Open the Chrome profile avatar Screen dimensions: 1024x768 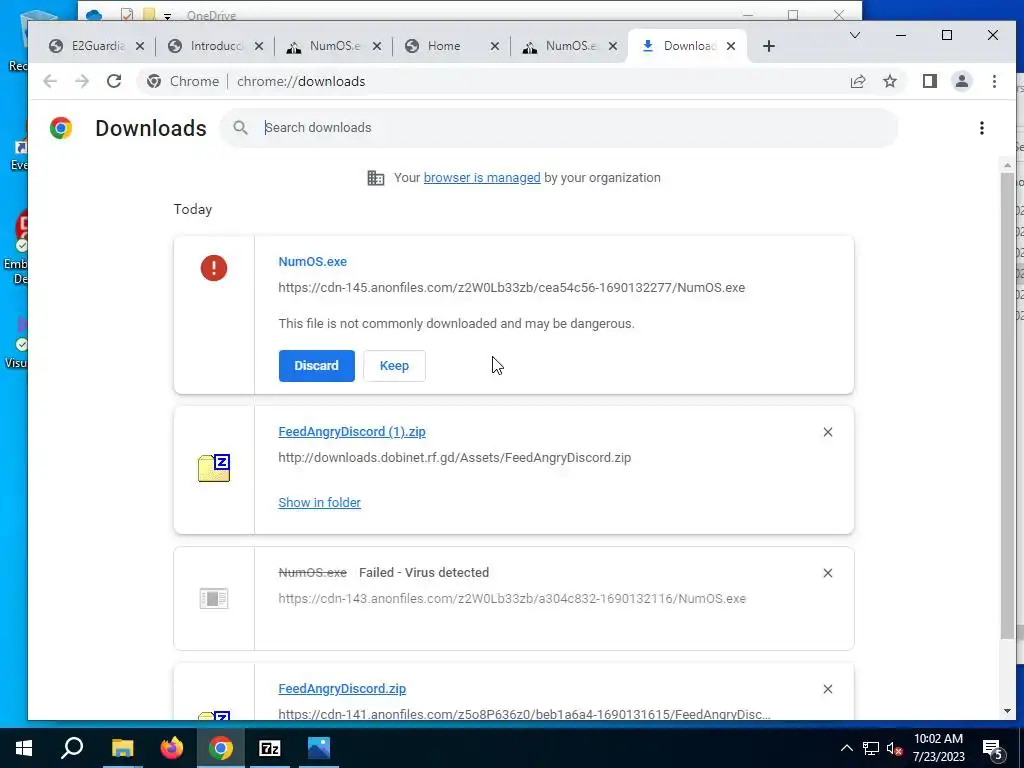pos(961,81)
